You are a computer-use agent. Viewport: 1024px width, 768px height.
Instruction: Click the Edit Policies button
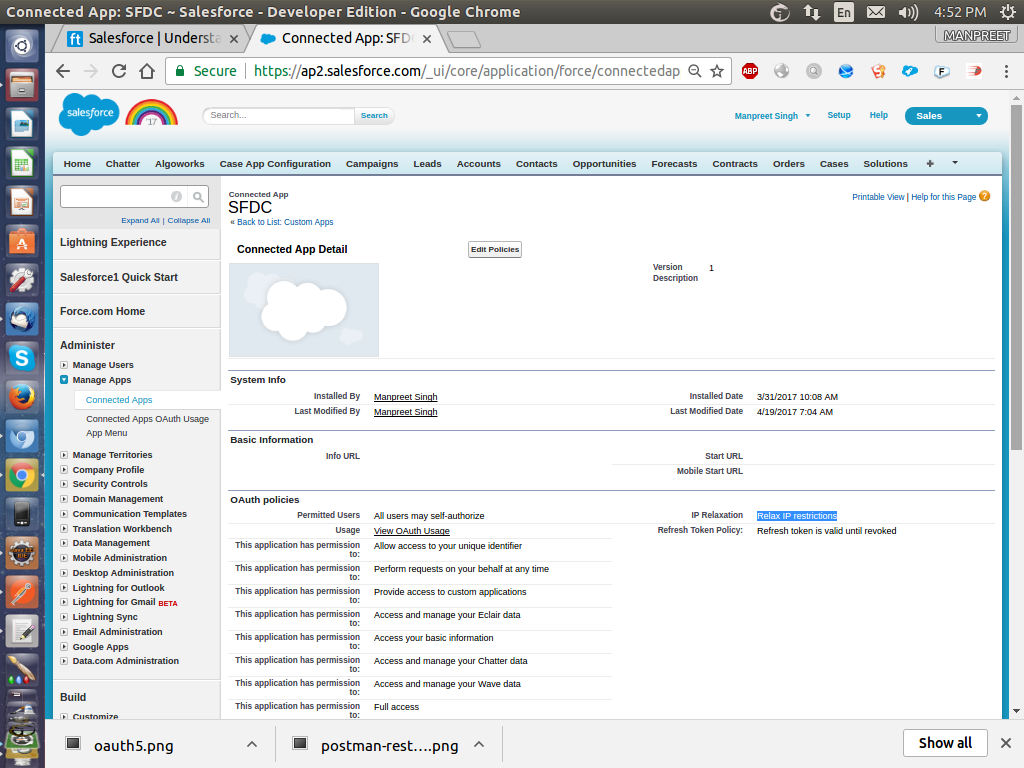(495, 249)
